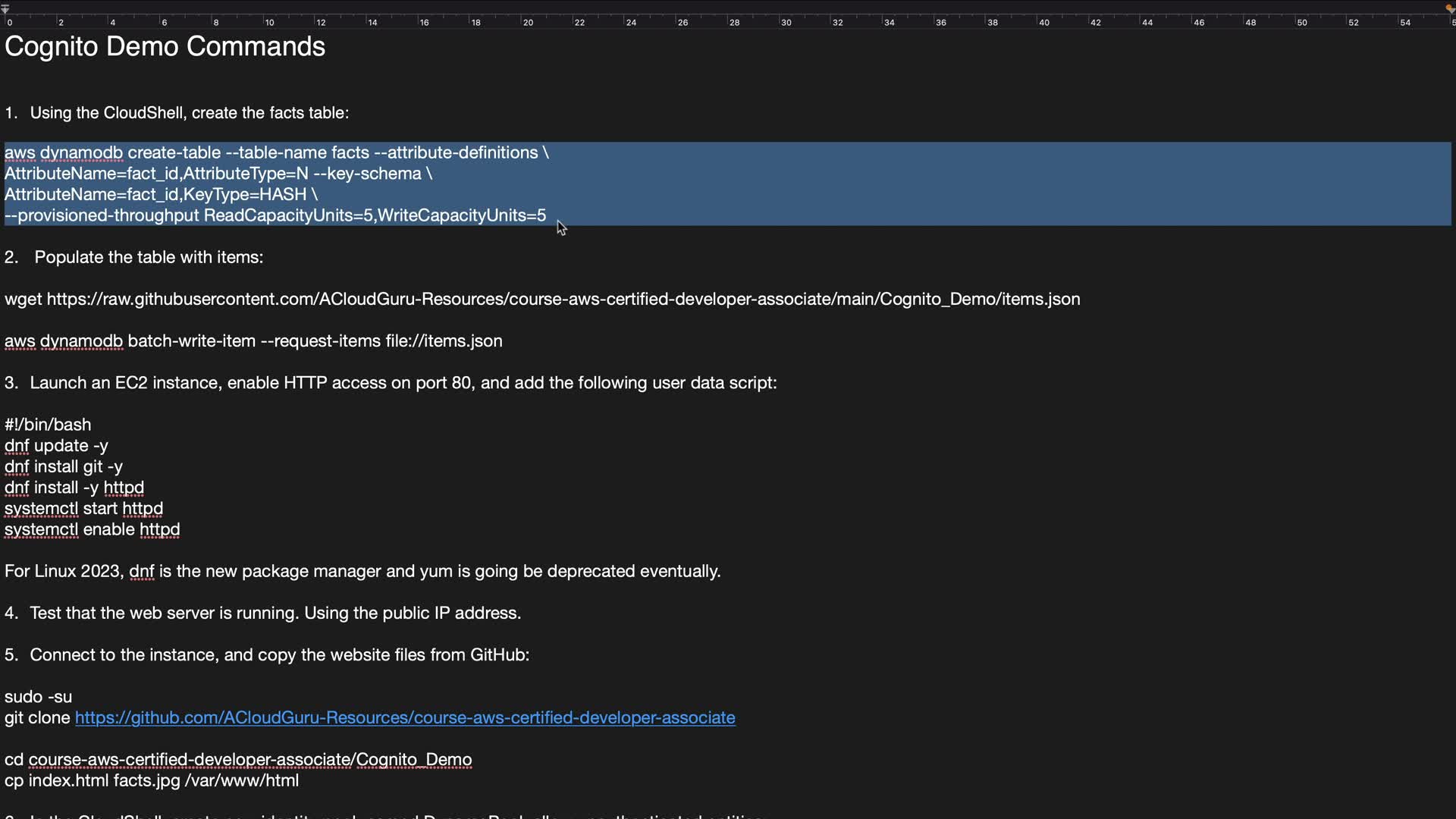
Task: Click step 4 'Test that the web server' text
Action: tap(275, 613)
